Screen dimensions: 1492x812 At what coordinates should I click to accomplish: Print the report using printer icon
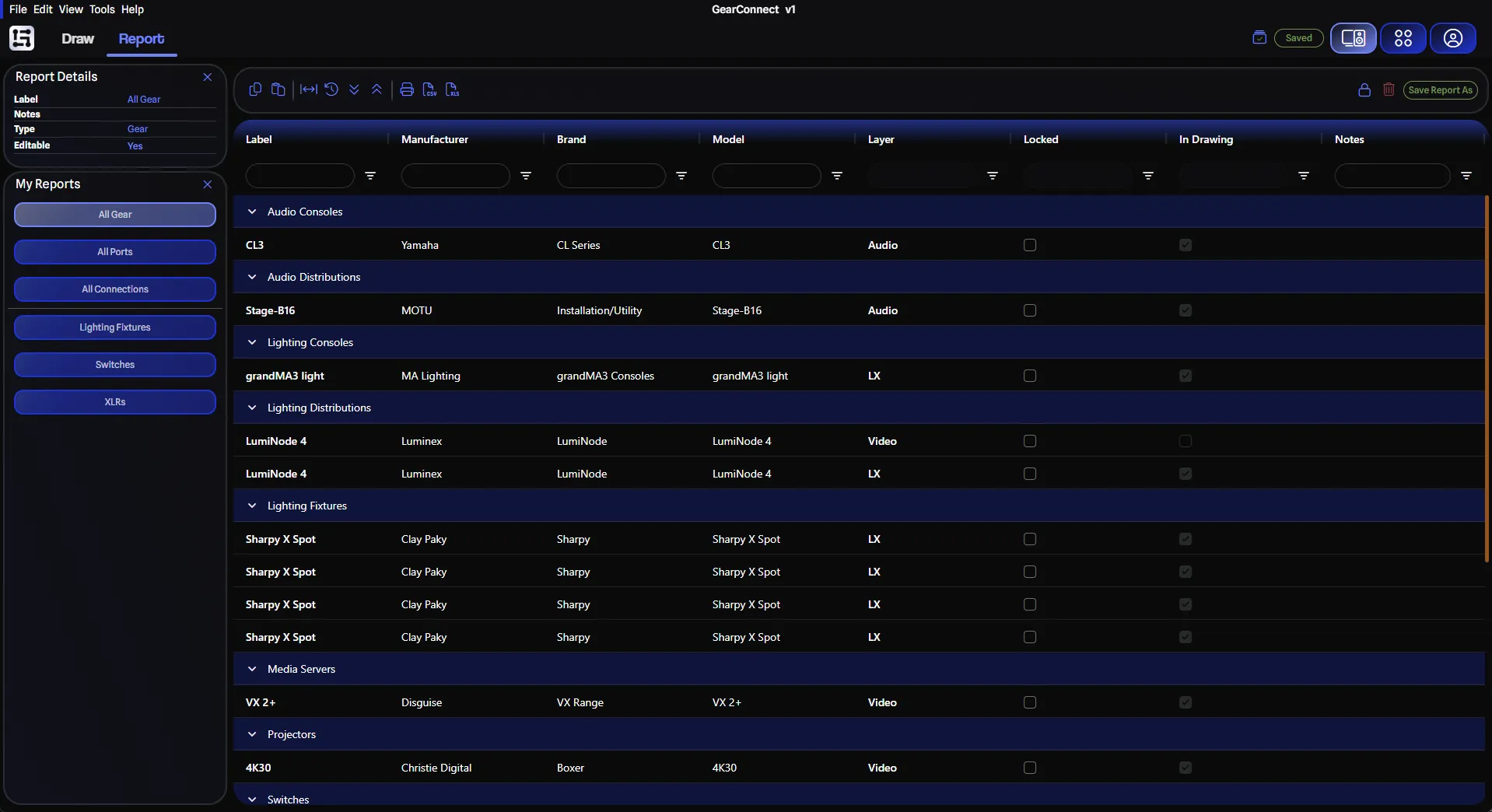407,89
